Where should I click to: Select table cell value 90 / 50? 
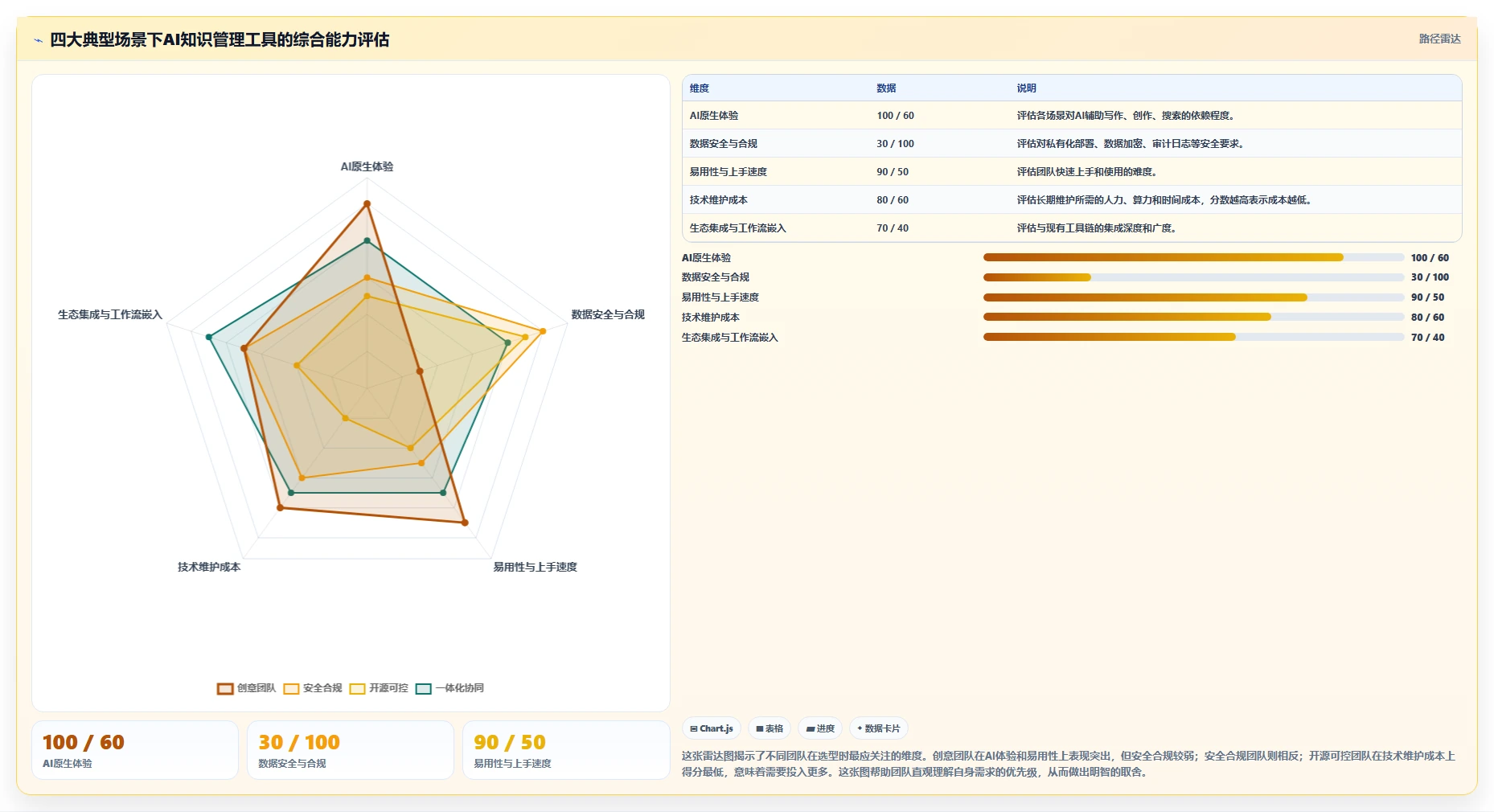click(893, 172)
